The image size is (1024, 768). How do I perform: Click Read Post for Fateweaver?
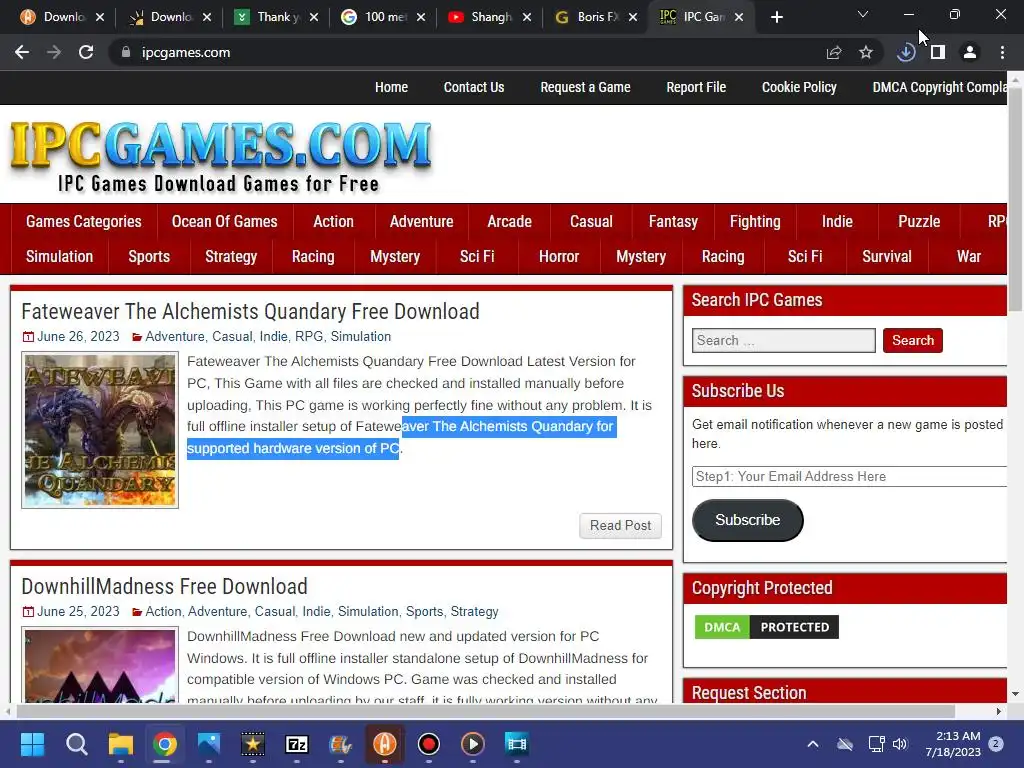pos(620,526)
